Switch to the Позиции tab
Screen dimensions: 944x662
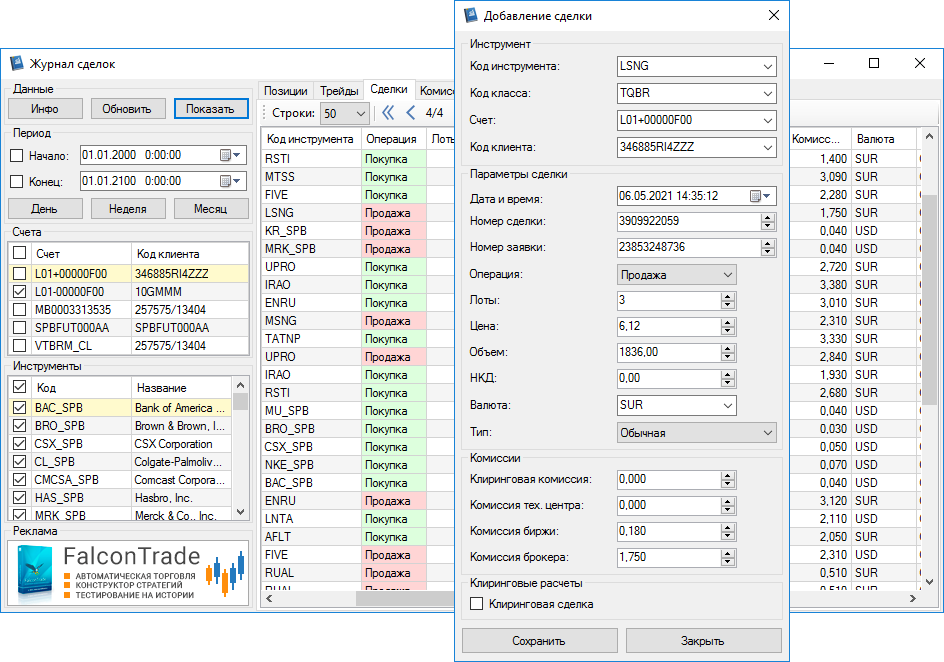pos(286,91)
